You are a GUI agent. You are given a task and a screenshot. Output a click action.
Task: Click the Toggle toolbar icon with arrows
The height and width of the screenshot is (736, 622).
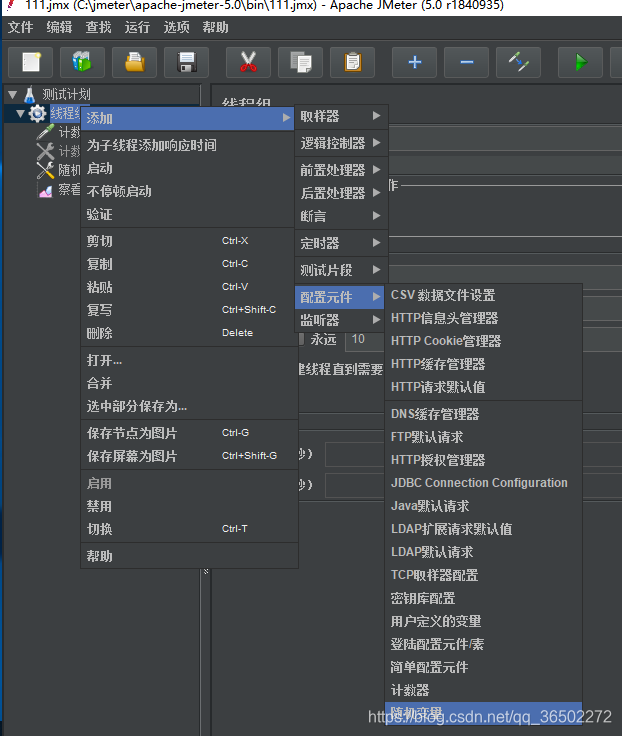pyautogui.click(x=519, y=62)
